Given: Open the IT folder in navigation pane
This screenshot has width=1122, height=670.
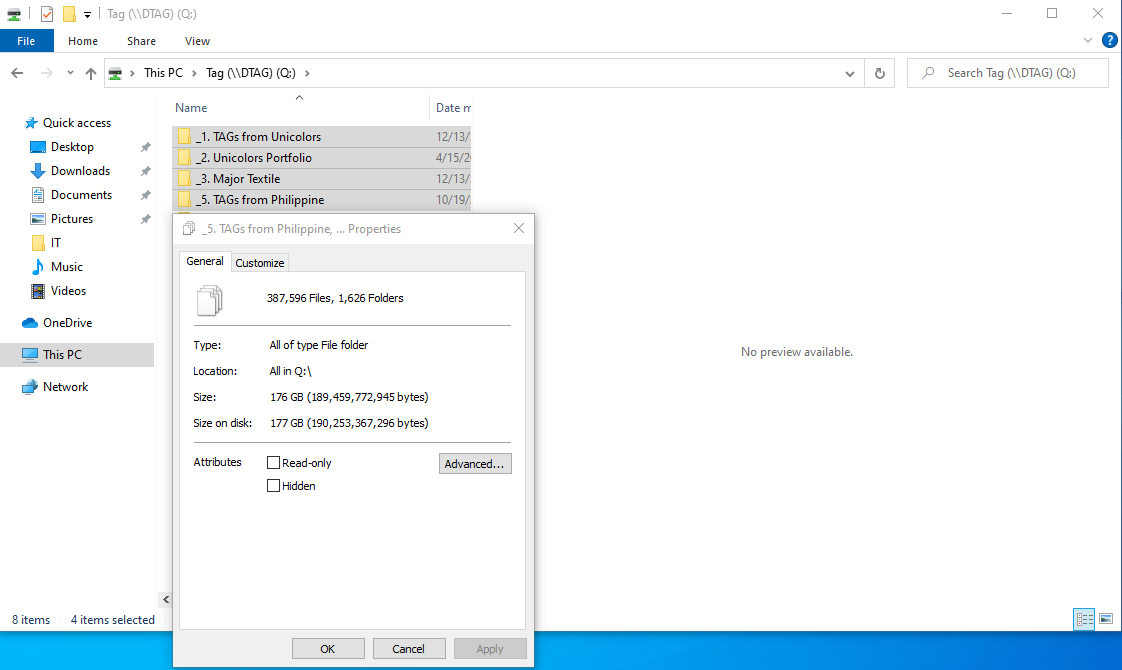Looking at the screenshot, I should coord(55,243).
